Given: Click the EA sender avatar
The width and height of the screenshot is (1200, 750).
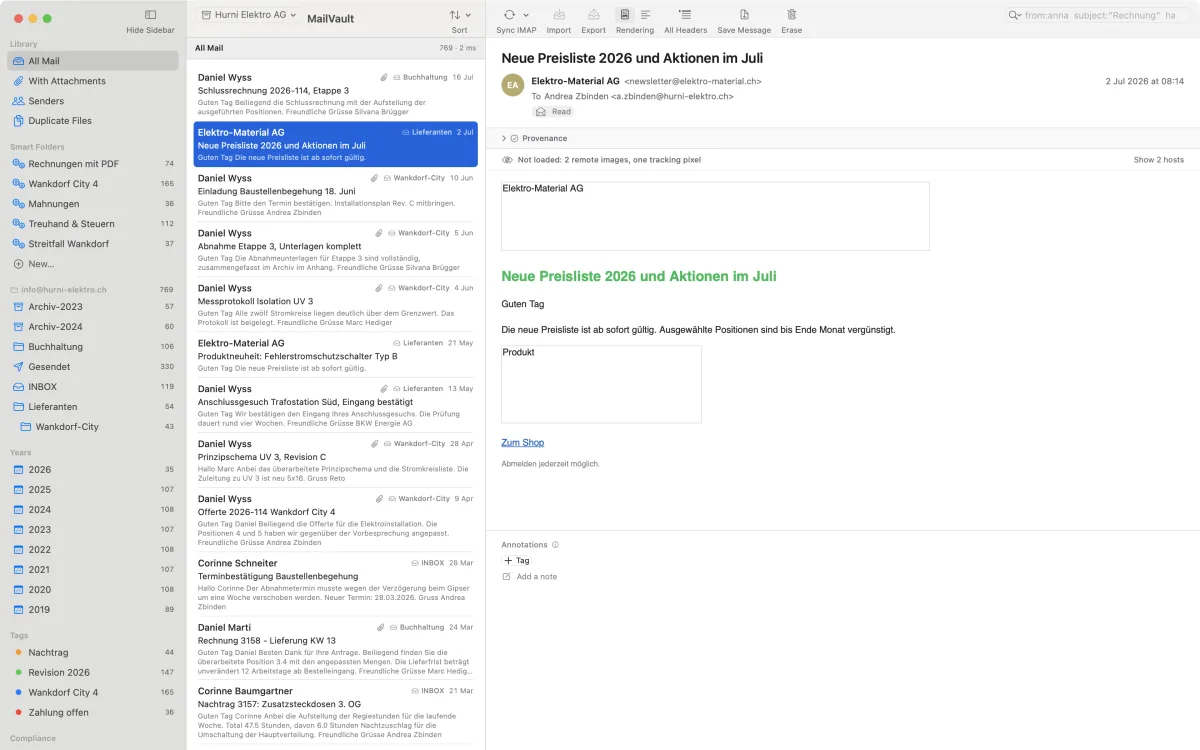Looking at the screenshot, I should tap(513, 86).
